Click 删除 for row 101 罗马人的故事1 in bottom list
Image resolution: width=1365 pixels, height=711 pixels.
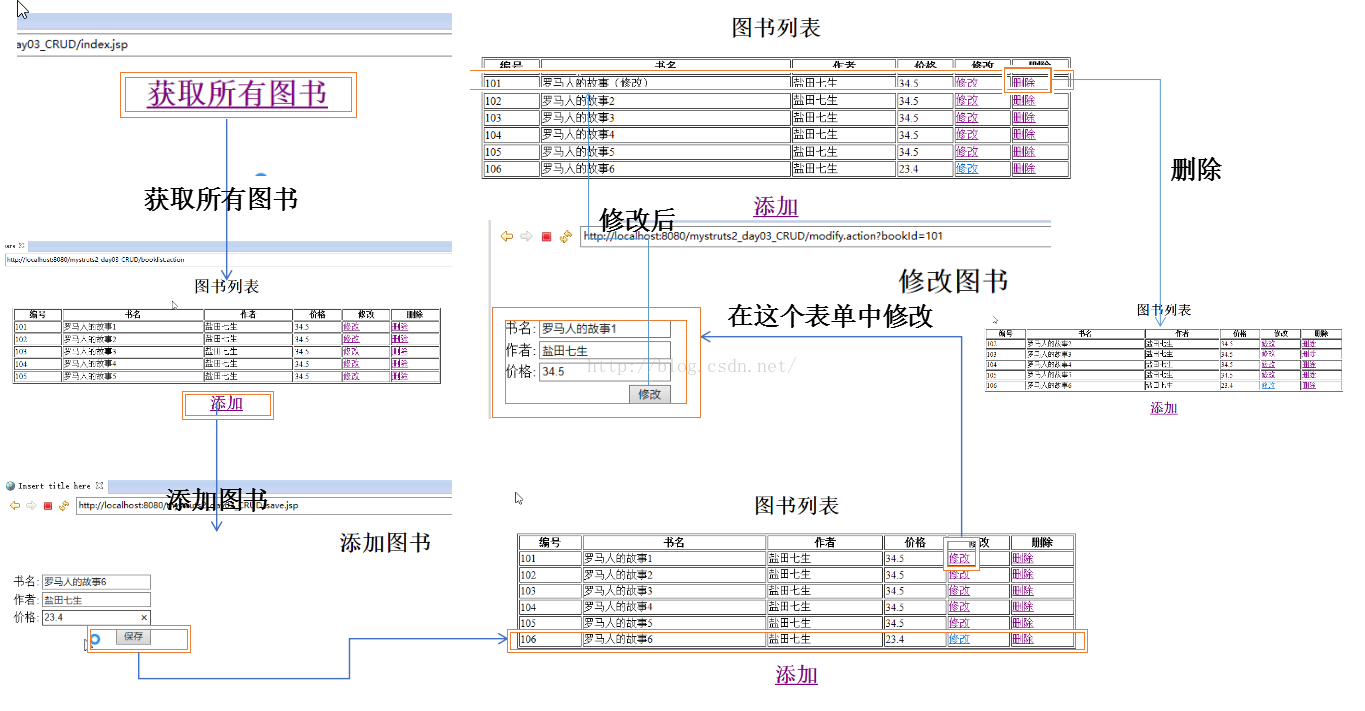pos(1022,558)
